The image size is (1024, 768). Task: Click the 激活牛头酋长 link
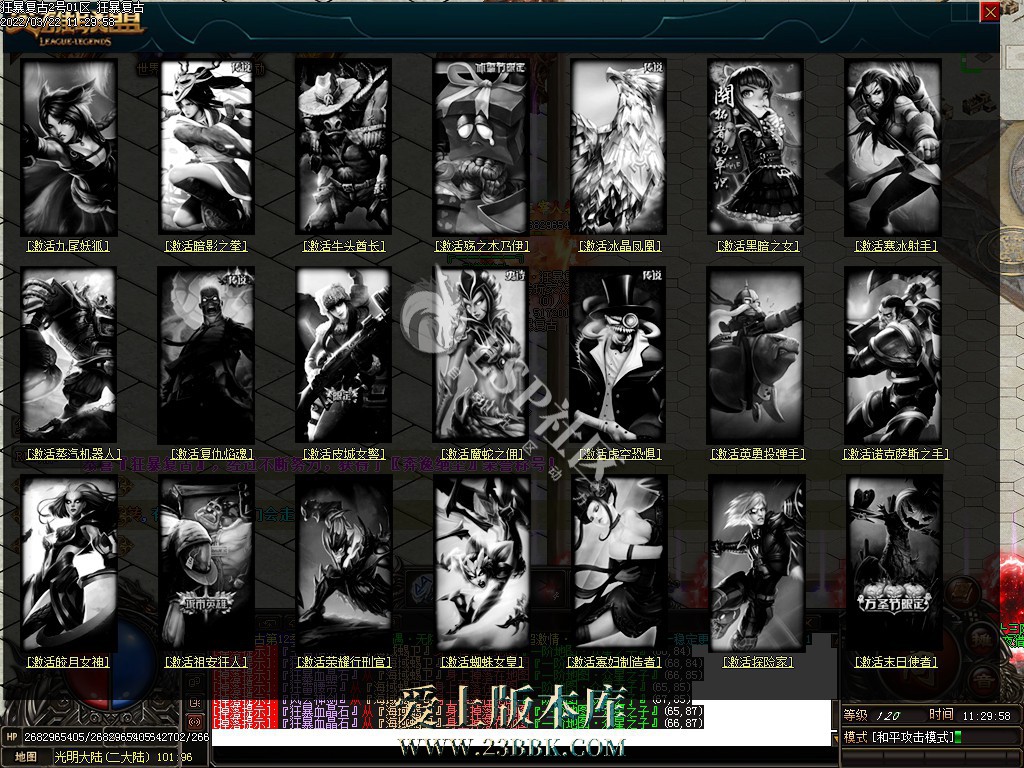click(x=344, y=246)
